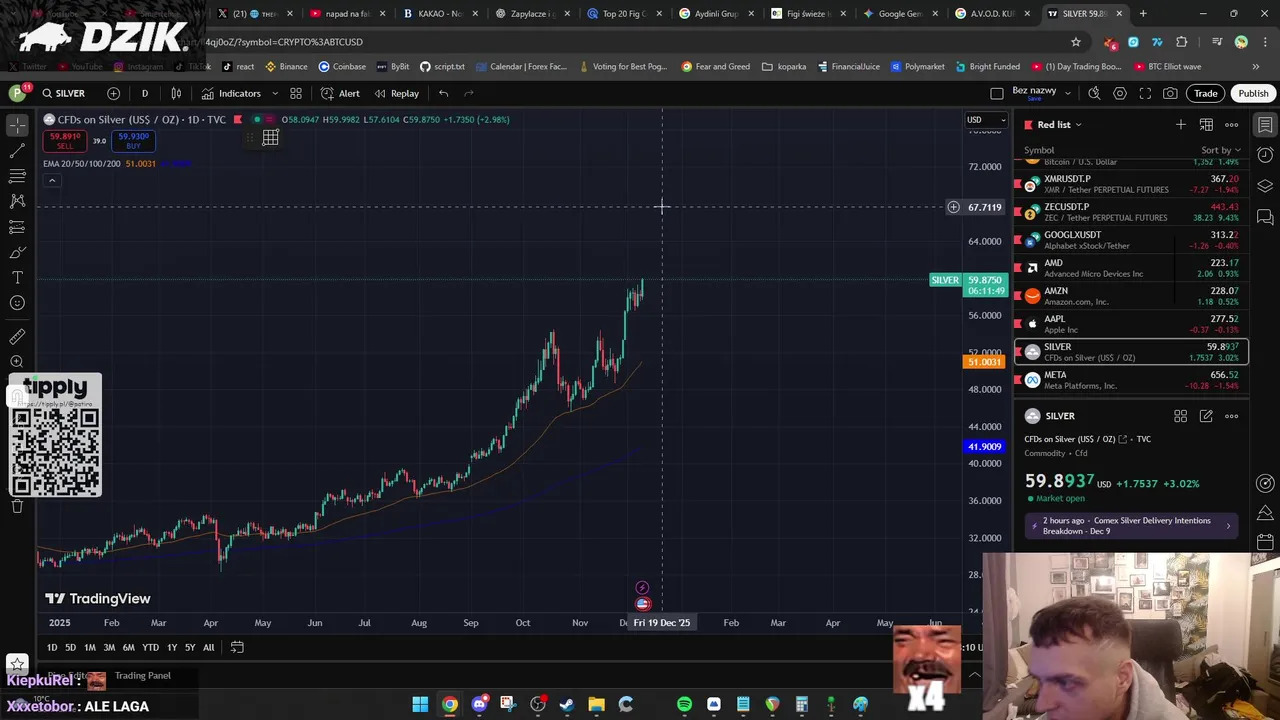Select ZECUSDT.P row in the watchlist
Viewport: 1280px width, 720px height.
click(x=1131, y=212)
